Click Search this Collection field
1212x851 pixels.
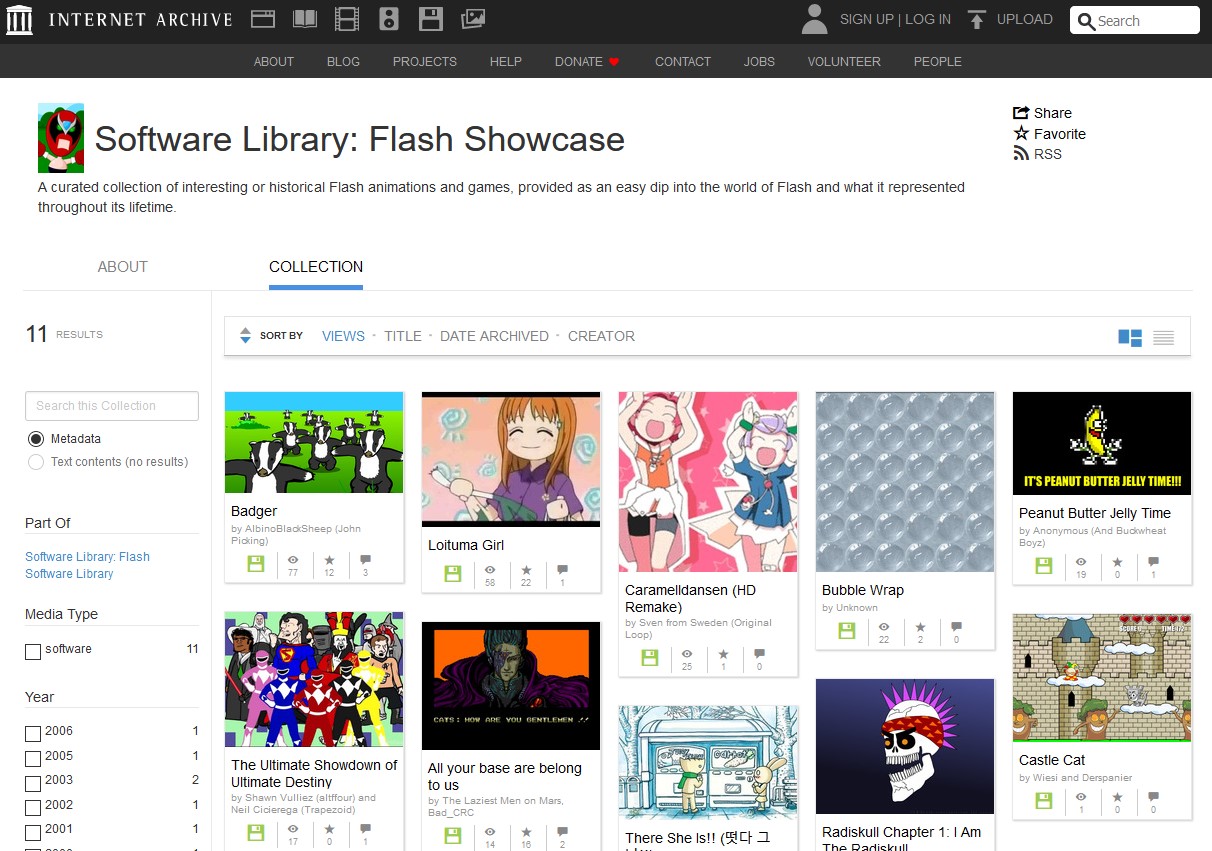tap(112, 406)
